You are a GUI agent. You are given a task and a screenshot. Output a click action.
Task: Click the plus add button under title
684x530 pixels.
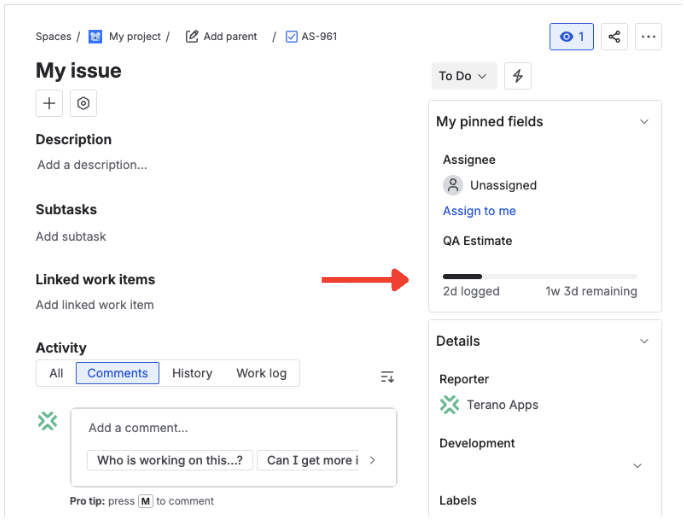[49, 103]
